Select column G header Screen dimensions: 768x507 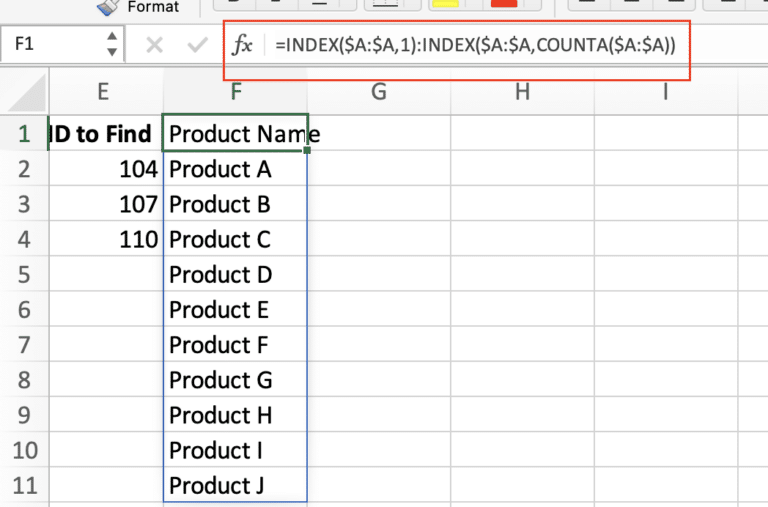378,92
